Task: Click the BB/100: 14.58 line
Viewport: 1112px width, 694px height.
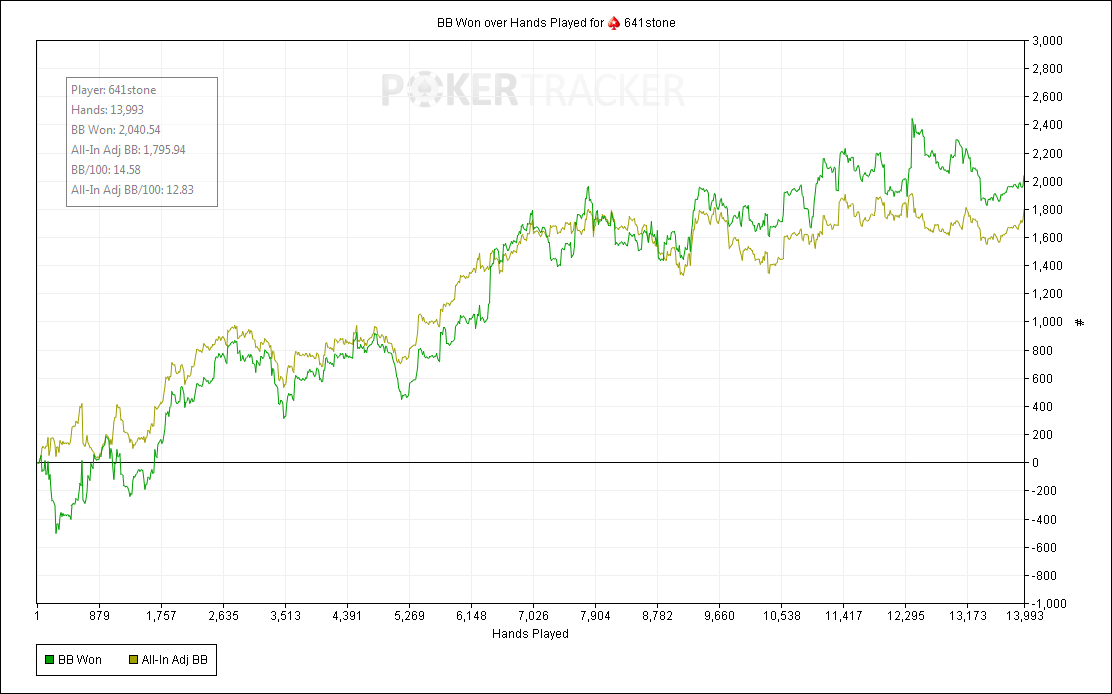Action: (x=106, y=169)
